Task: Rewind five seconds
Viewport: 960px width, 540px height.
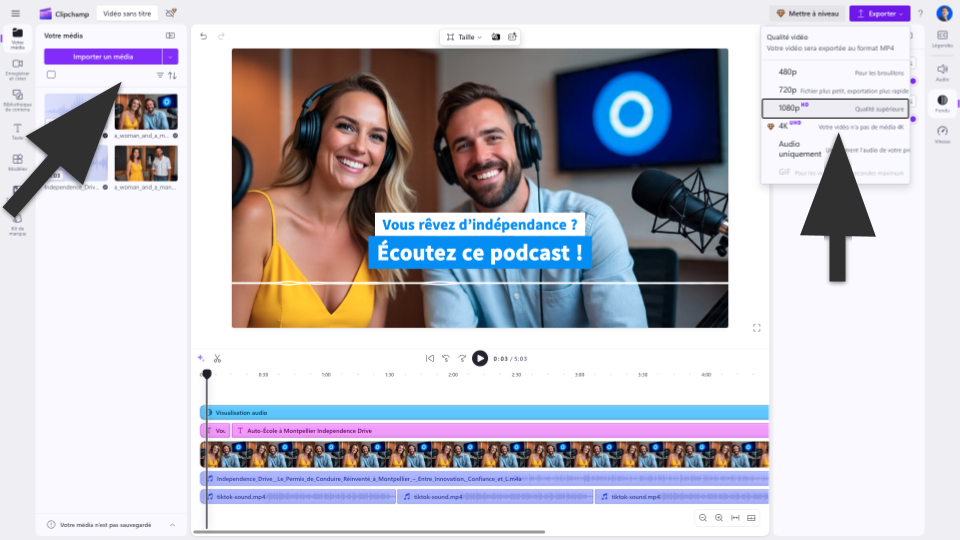Action: (446, 359)
